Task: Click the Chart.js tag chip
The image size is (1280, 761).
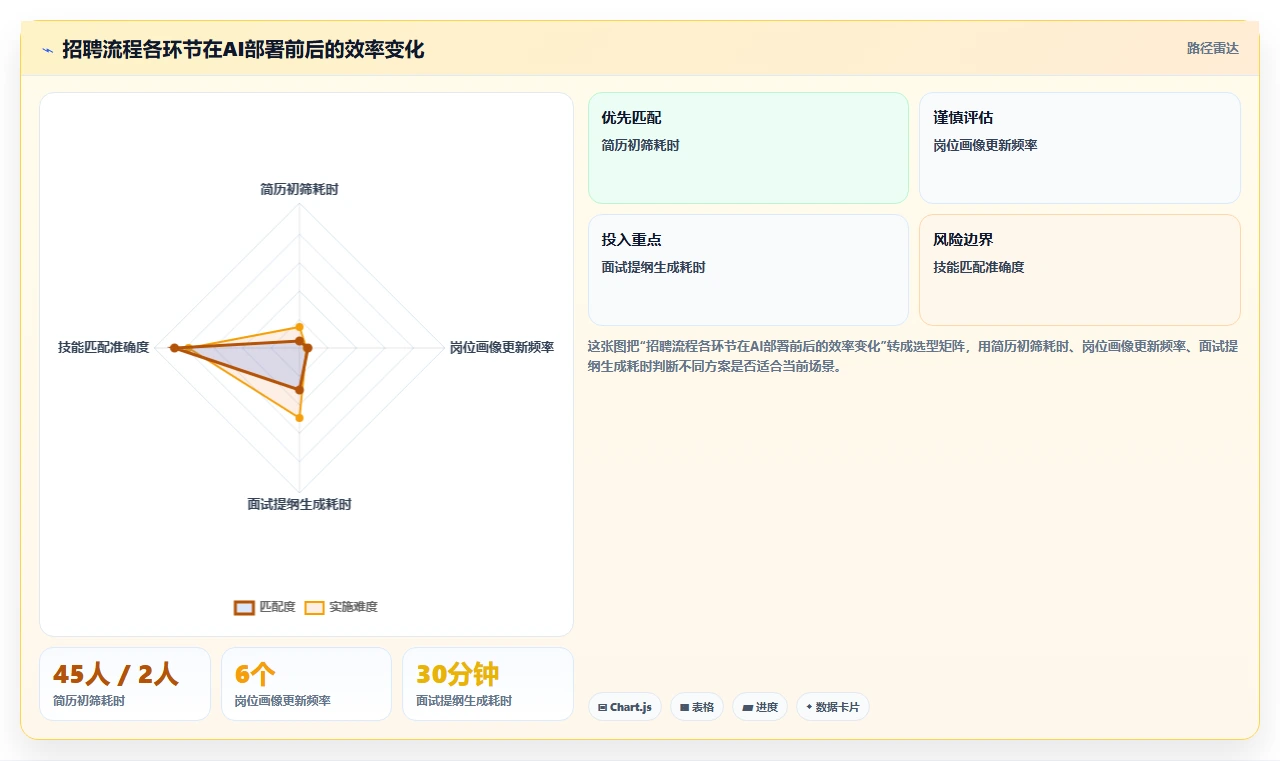Action: (625, 707)
